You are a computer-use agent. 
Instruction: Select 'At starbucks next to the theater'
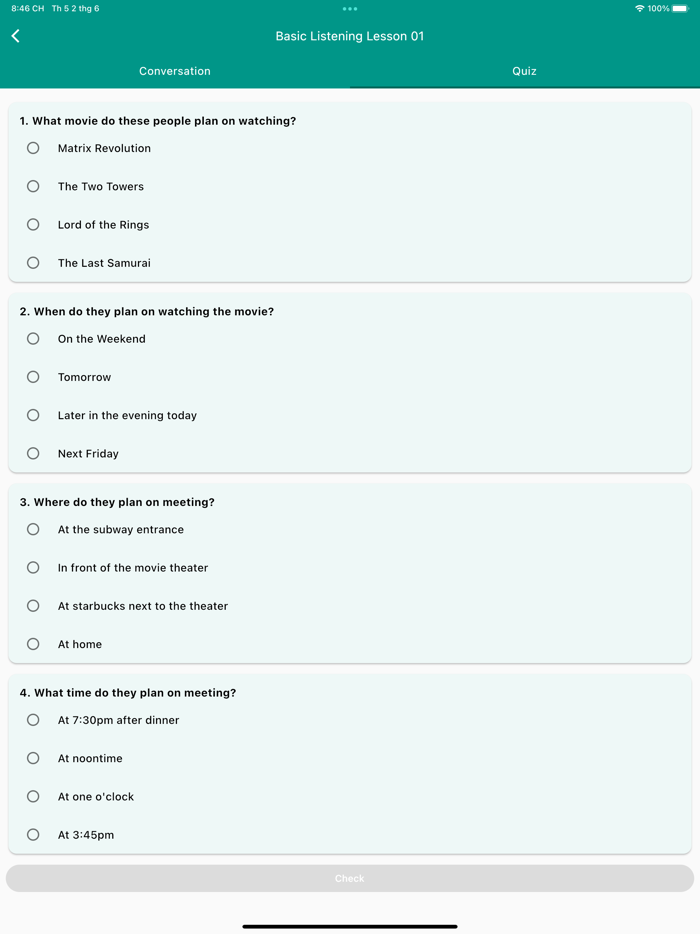pyautogui.click(x=32, y=605)
